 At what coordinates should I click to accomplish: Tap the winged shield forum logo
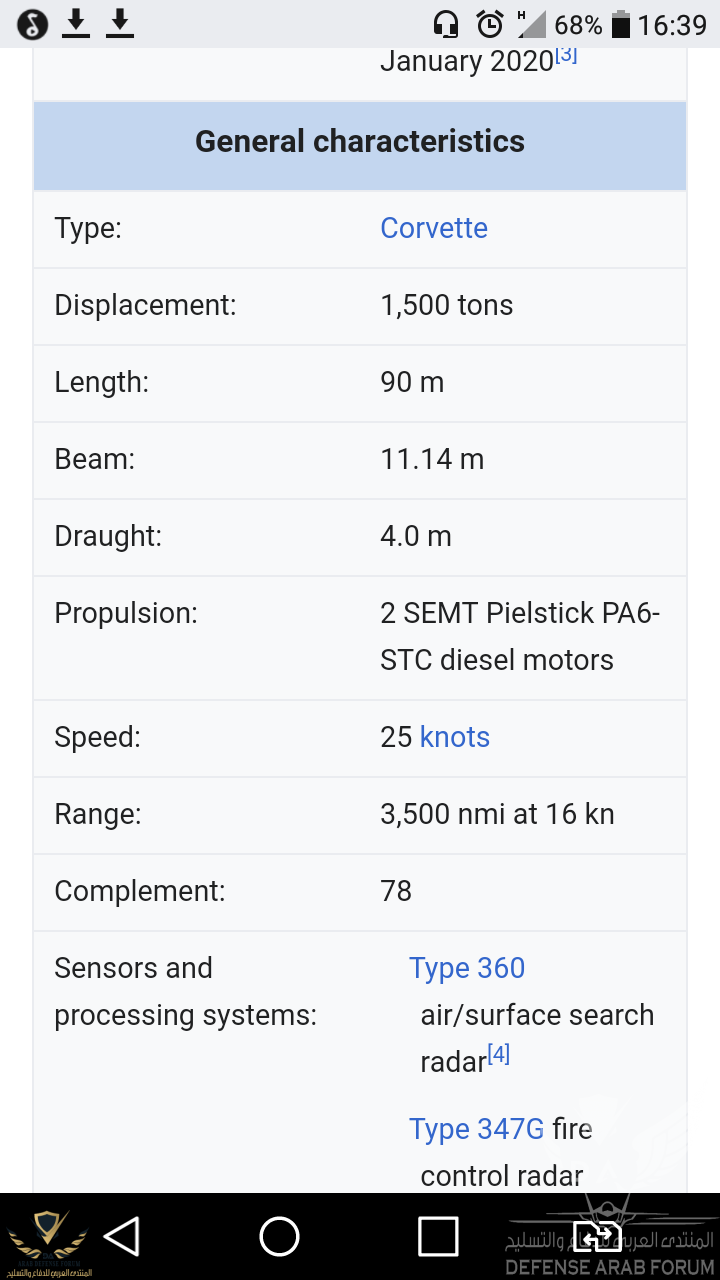[x=47, y=1236]
